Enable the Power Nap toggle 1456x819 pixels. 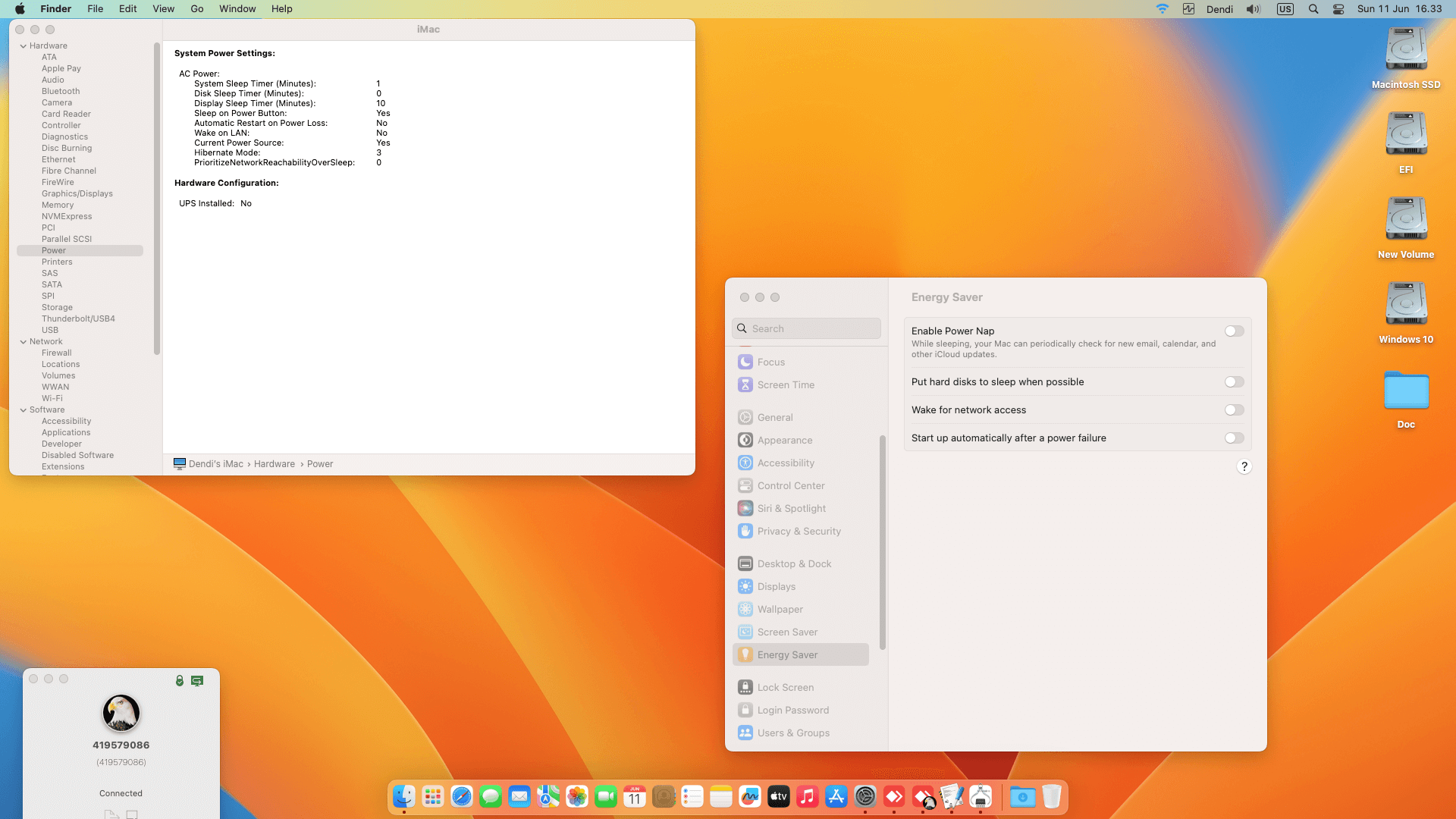coord(1235,331)
